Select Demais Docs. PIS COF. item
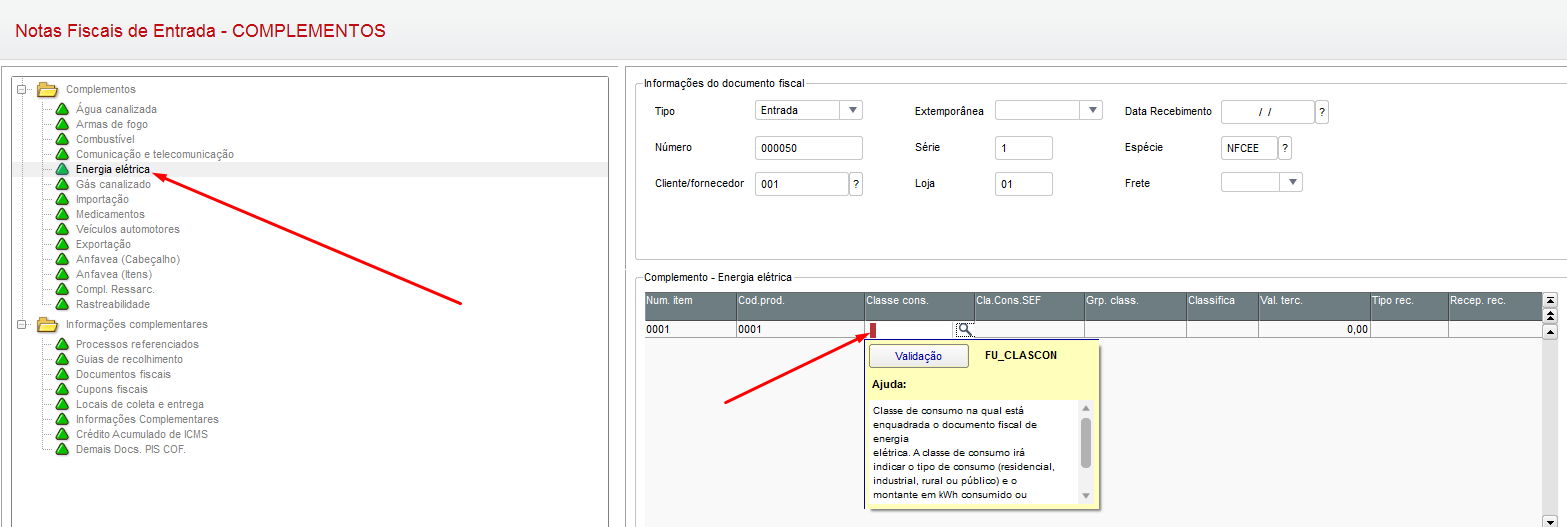This screenshot has width=1567, height=527. pyautogui.click(x=131, y=449)
